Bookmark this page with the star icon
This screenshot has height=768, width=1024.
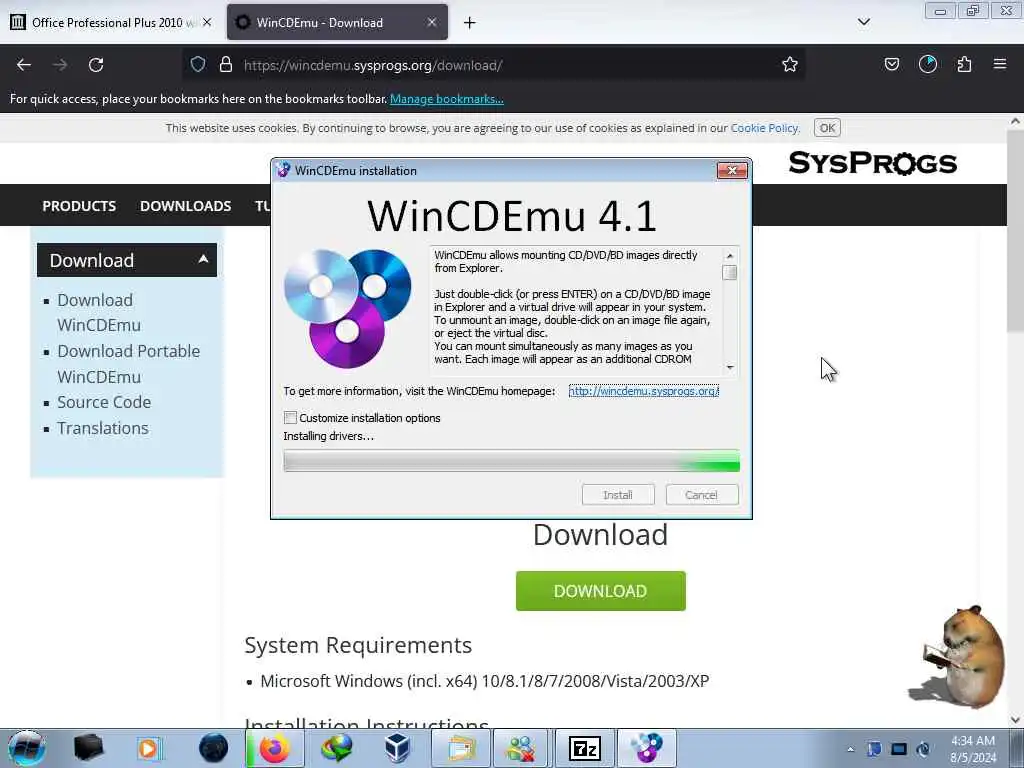point(790,65)
